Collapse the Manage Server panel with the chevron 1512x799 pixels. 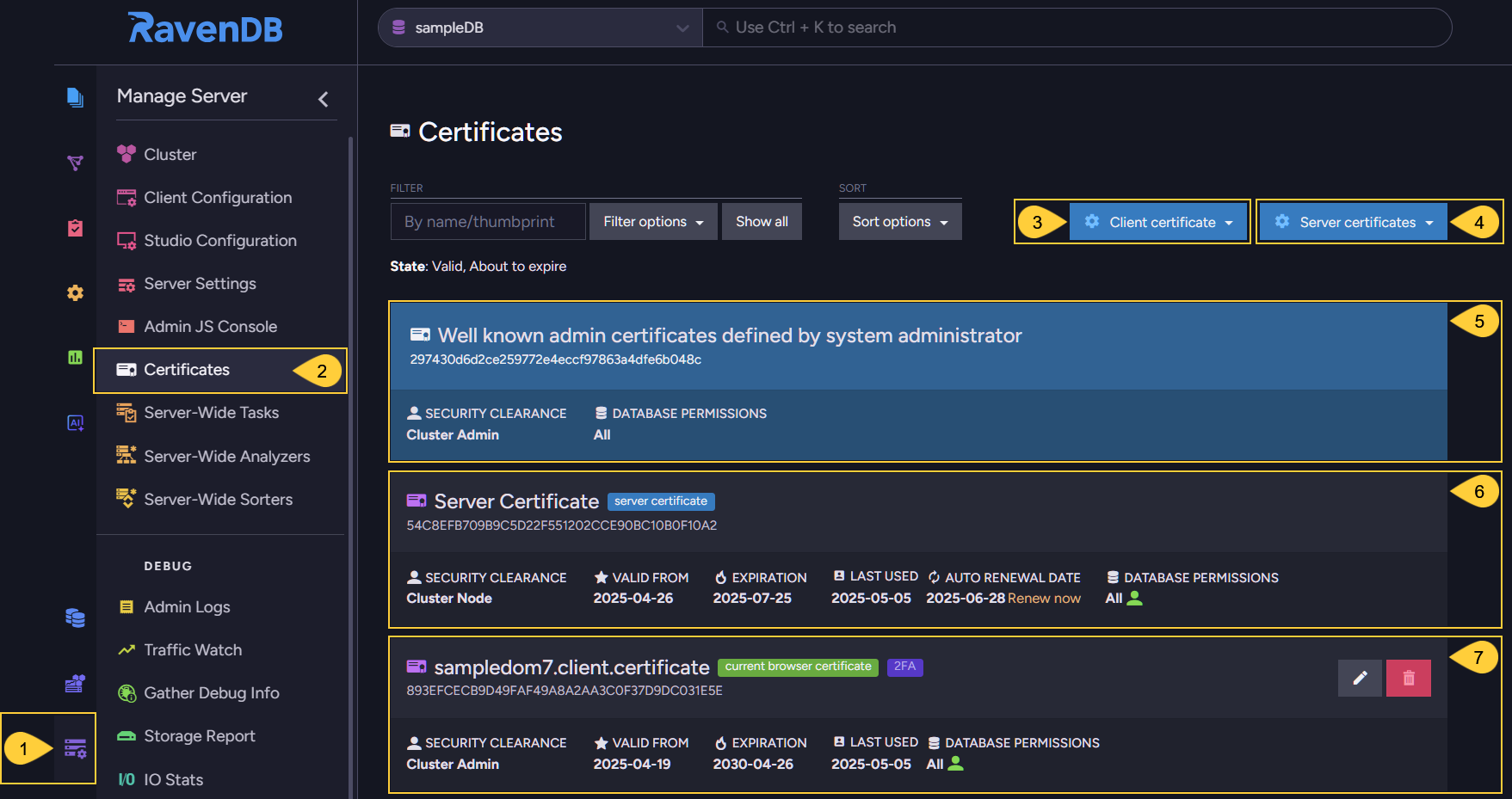[324, 99]
